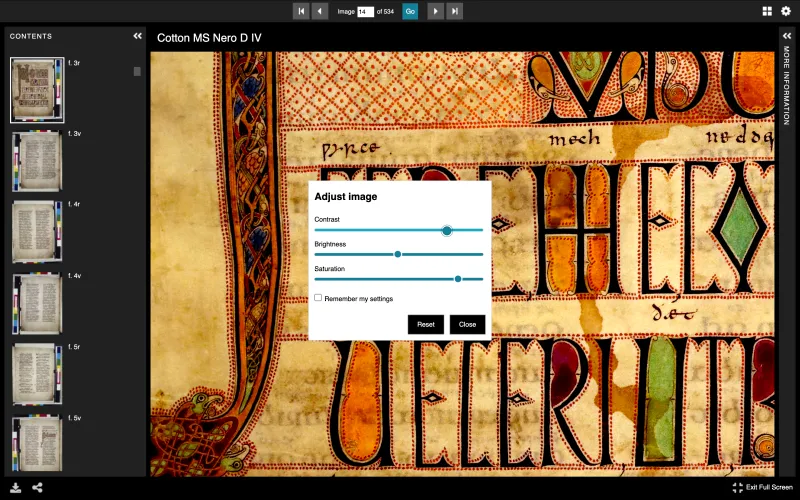Viewport: 800px width, 500px height.
Task: Open the f. 5r thumbnail
Action: [x=37, y=374]
